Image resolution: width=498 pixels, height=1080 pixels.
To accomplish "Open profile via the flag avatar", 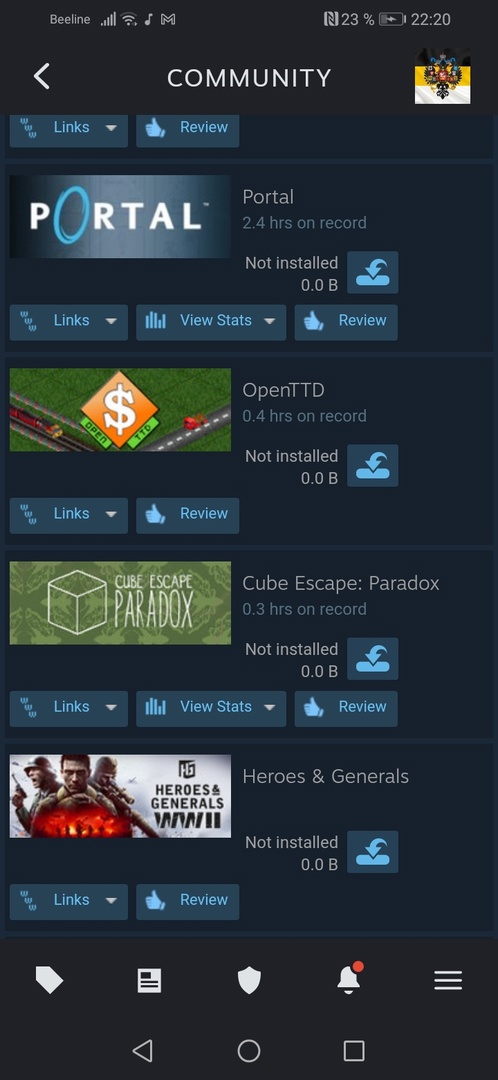I will point(442,76).
